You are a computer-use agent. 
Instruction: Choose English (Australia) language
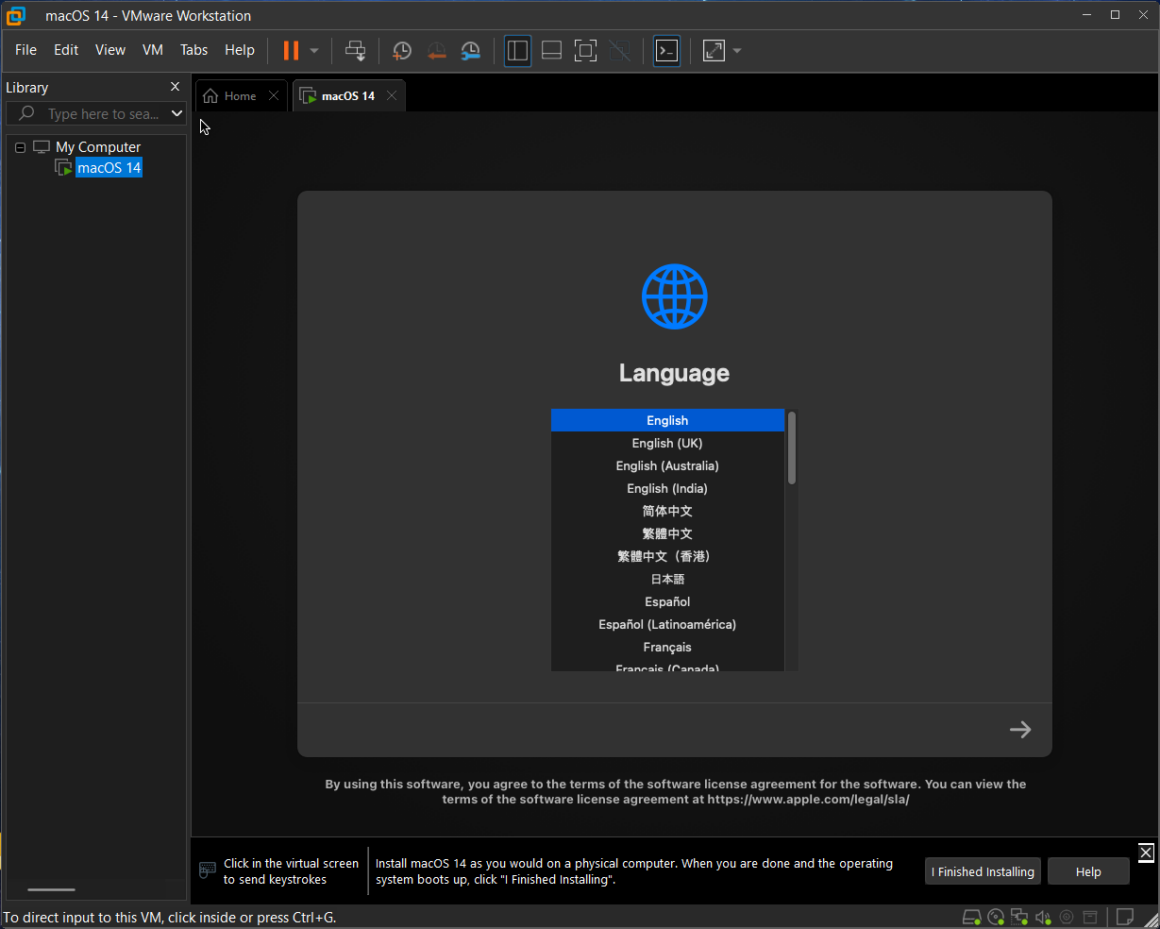(667, 465)
